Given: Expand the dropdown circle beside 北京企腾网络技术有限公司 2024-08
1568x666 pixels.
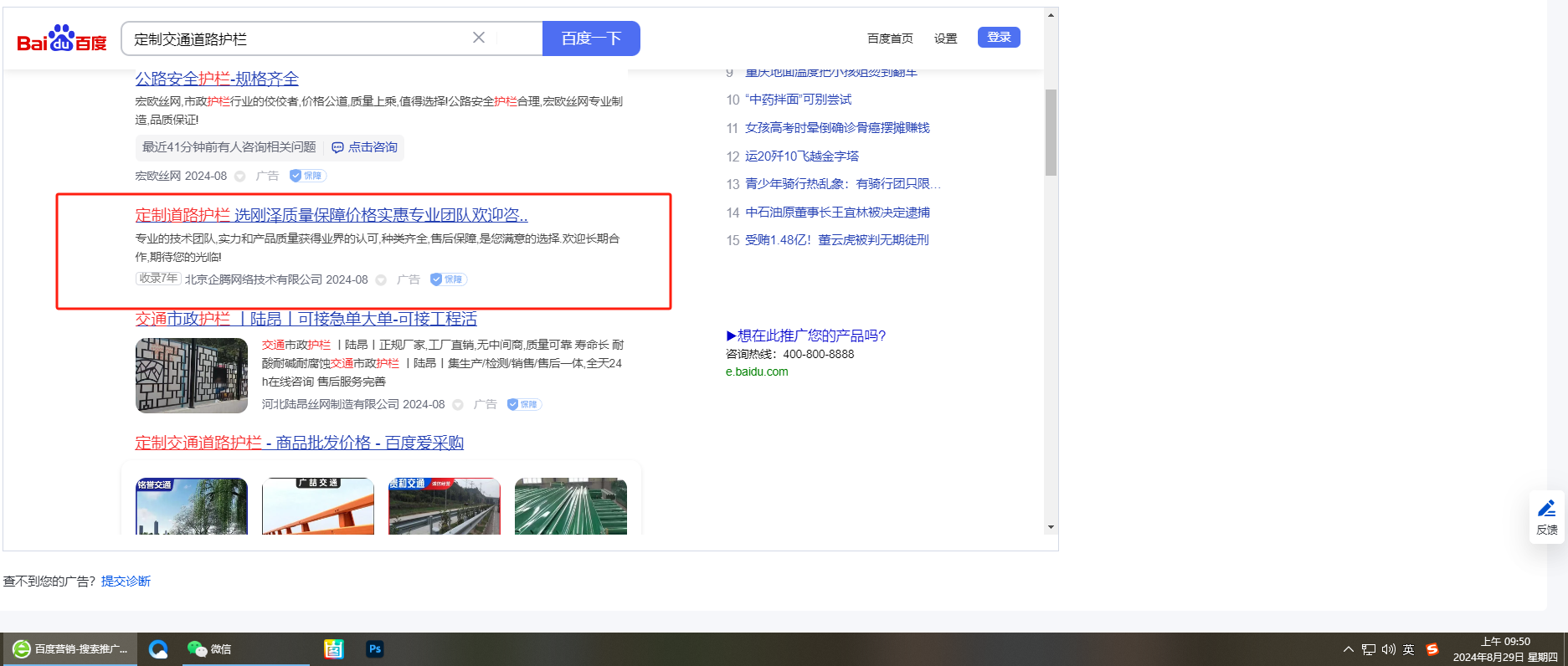Looking at the screenshot, I should tap(381, 279).
